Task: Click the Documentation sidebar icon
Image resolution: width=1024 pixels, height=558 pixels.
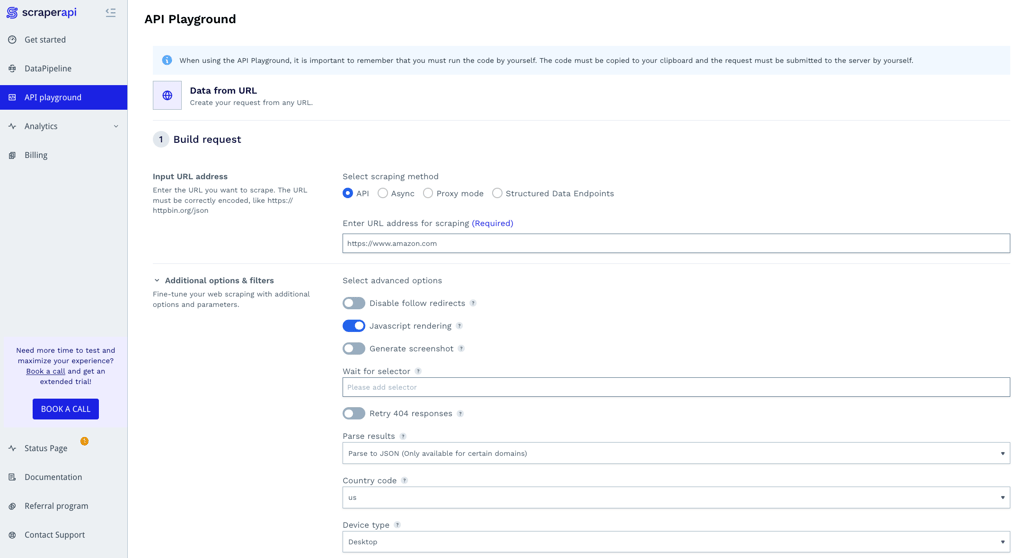Action: (x=12, y=477)
